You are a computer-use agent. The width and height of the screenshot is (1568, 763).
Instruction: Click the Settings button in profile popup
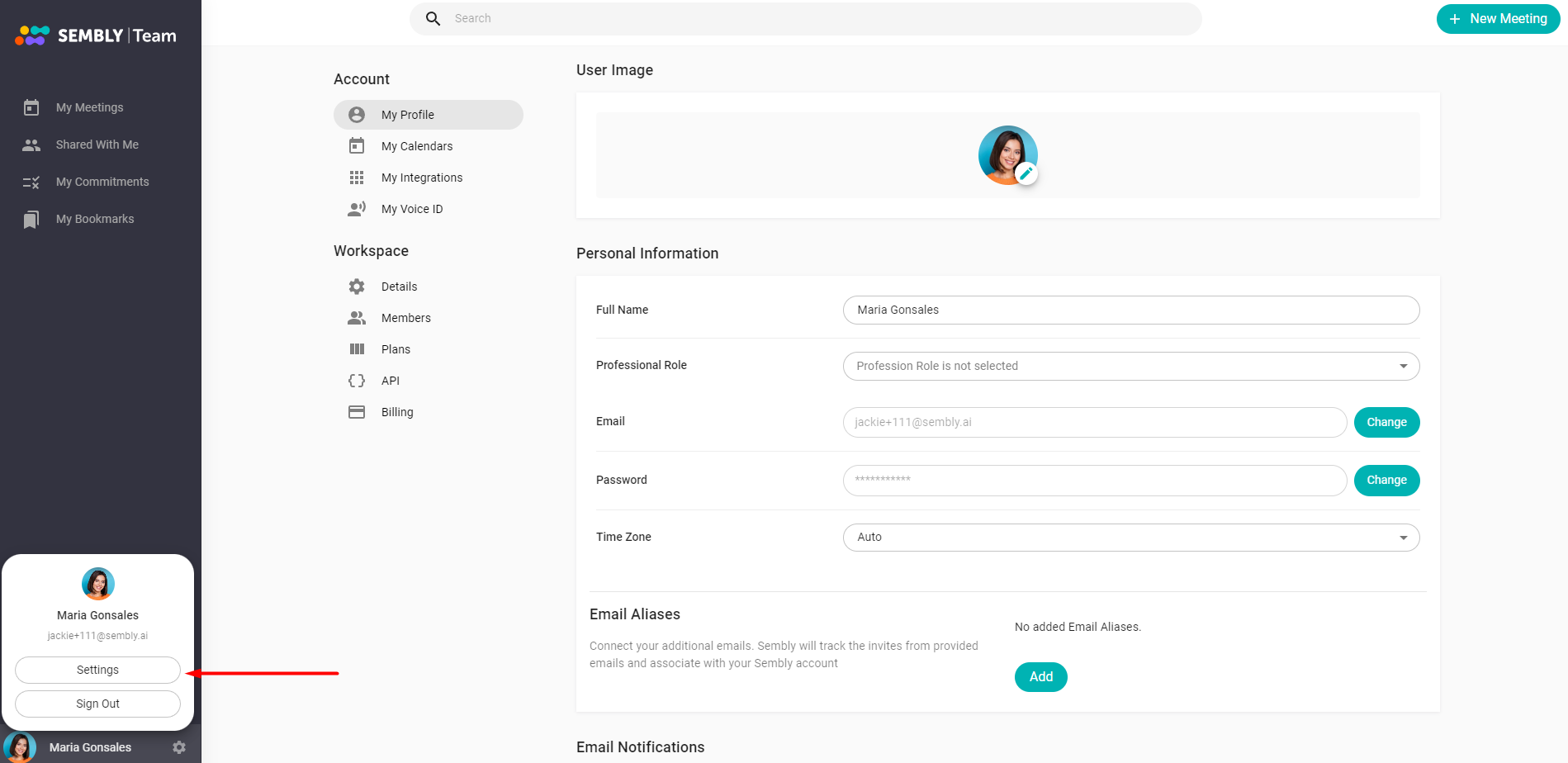(97, 670)
